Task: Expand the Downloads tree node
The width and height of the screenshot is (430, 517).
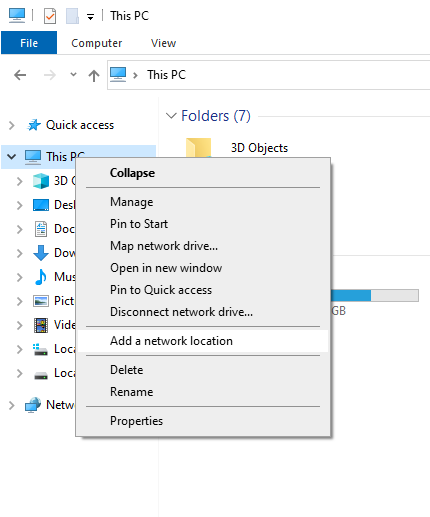Action: click(20, 253)
